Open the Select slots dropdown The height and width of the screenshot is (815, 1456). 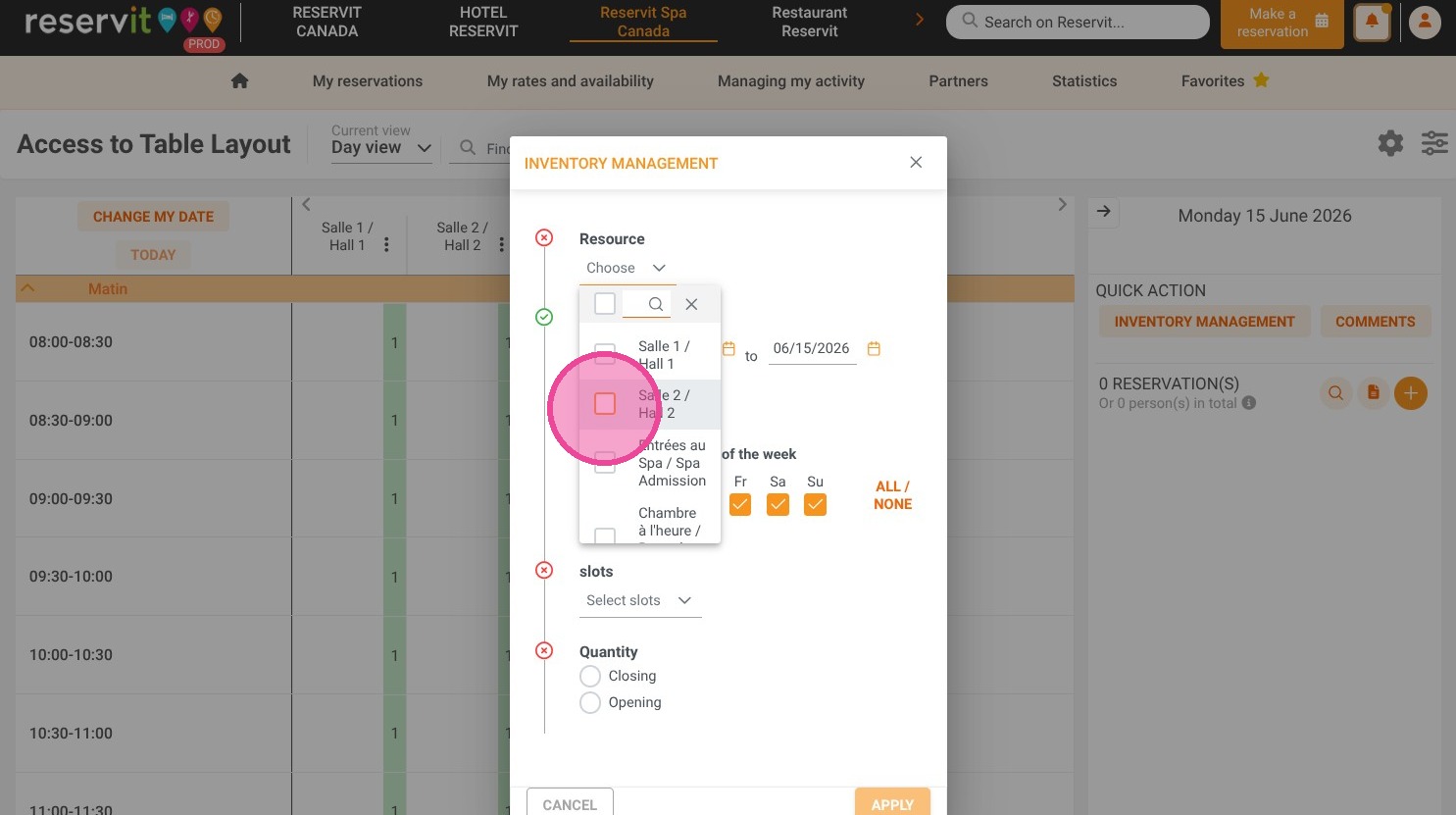(x=640, y=600)
